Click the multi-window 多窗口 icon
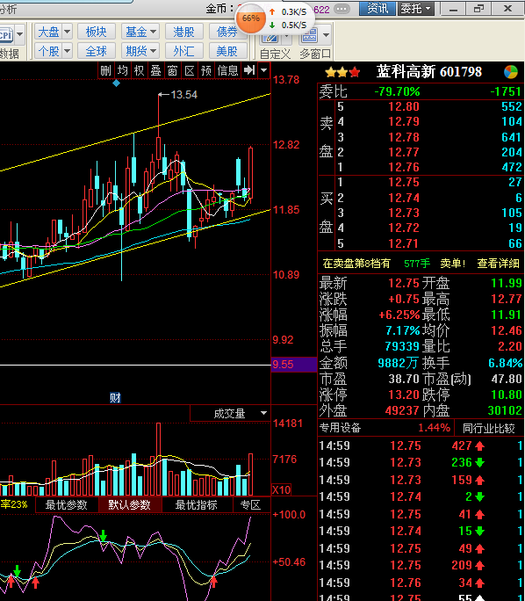 point(309,36)
